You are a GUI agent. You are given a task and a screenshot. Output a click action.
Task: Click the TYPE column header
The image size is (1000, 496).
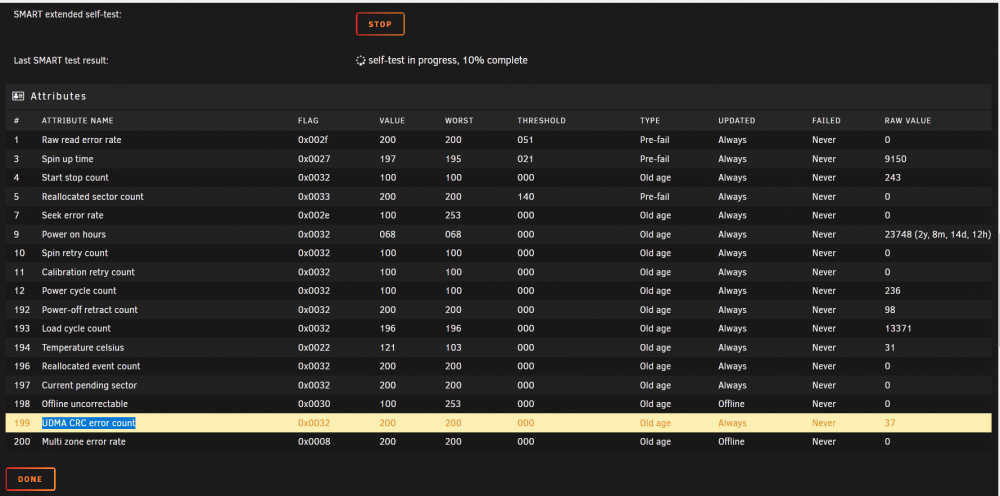[x=650, y=120]
